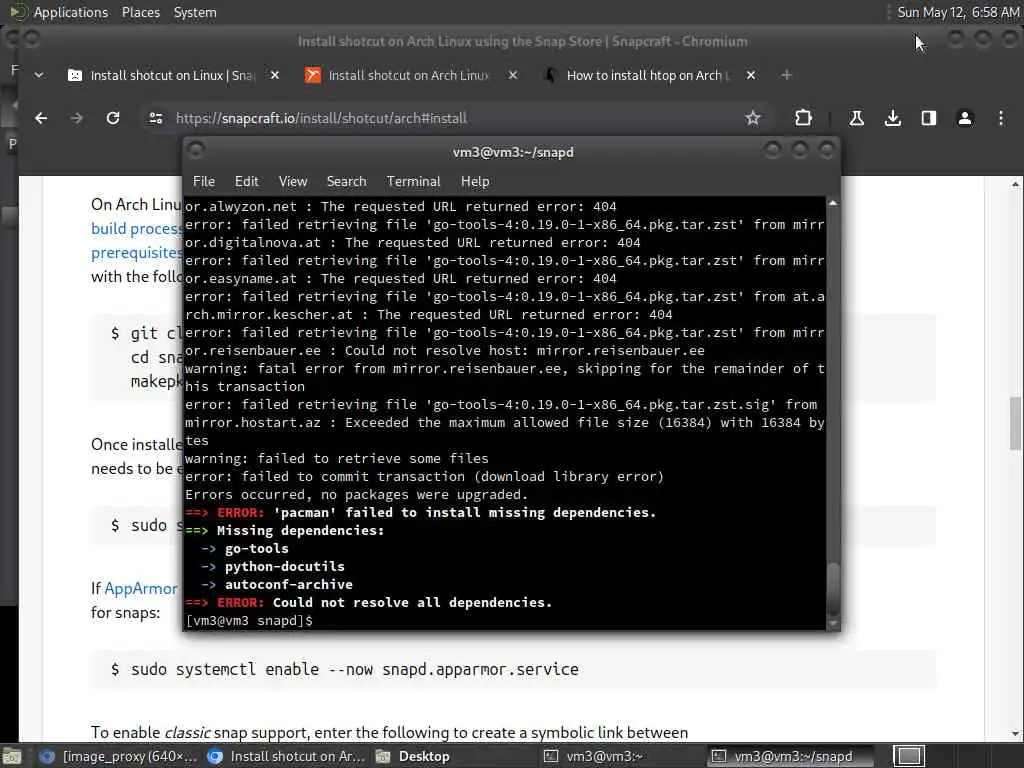This screenshot has width=1024, height=768.
Task: Open terminal File menu
Action: pyautogui.click(x=204, y=182)
